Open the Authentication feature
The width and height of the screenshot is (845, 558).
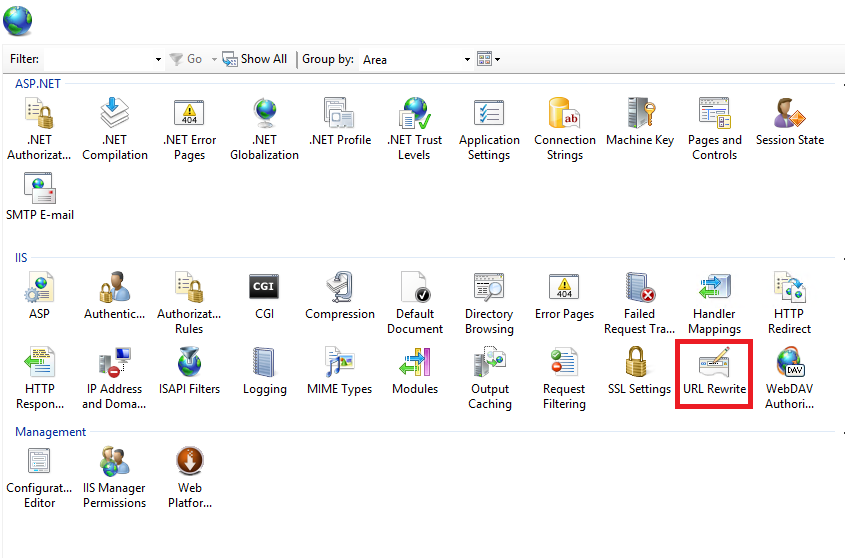pyautogui.click(x=114, y=296)
